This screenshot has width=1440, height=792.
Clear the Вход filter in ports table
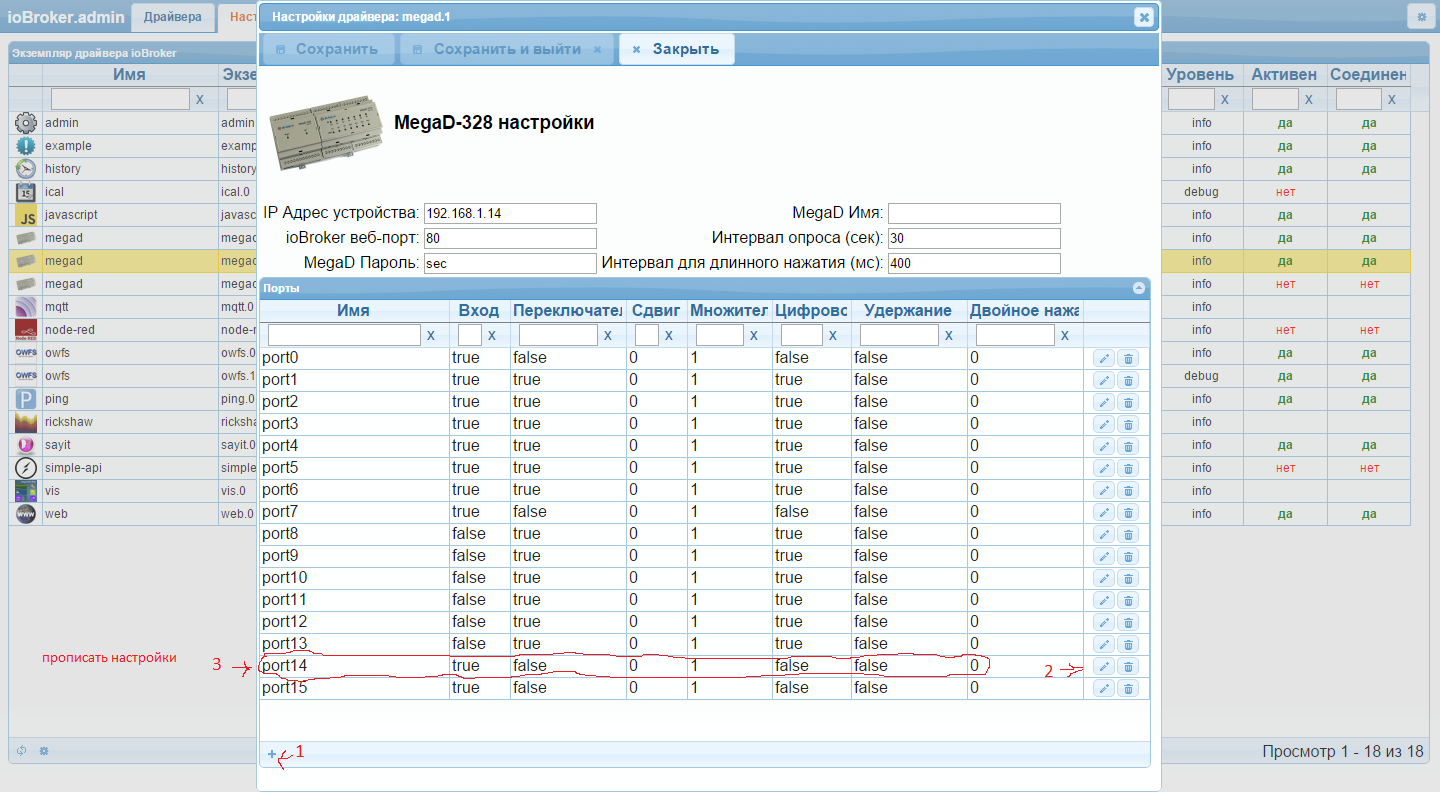click(492, 336)
